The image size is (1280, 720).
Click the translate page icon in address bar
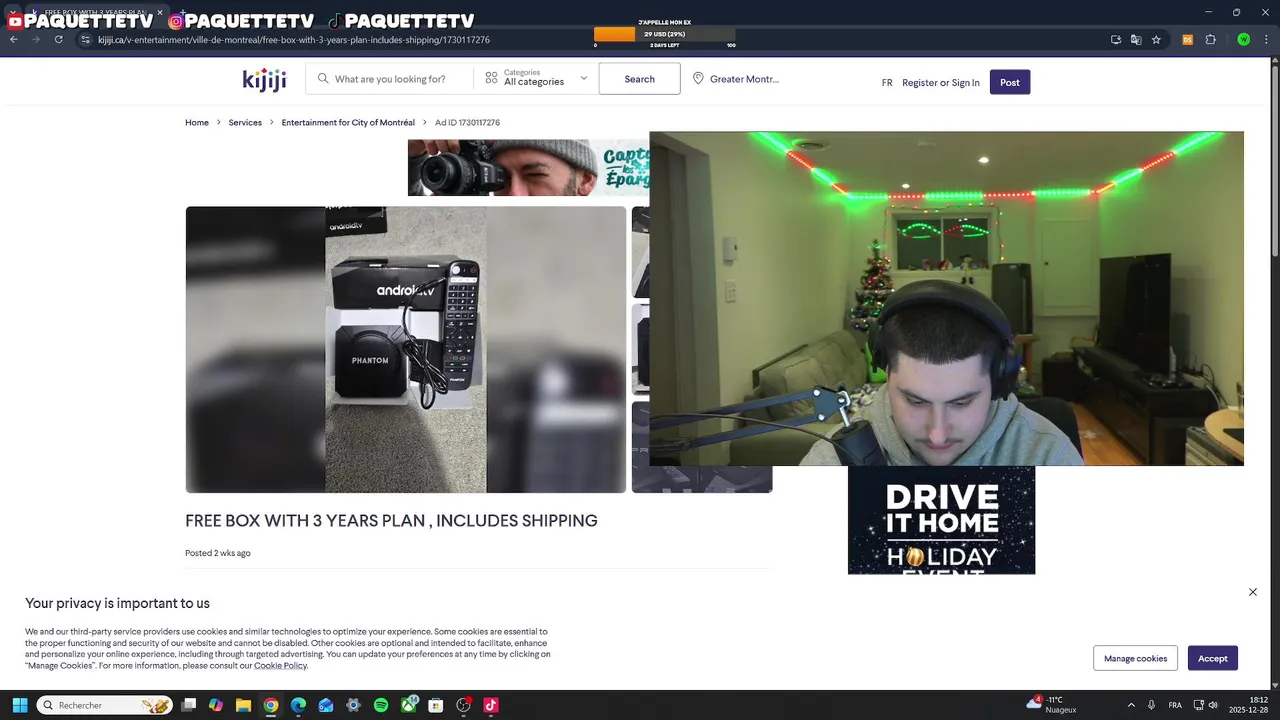pos(1136,40)
